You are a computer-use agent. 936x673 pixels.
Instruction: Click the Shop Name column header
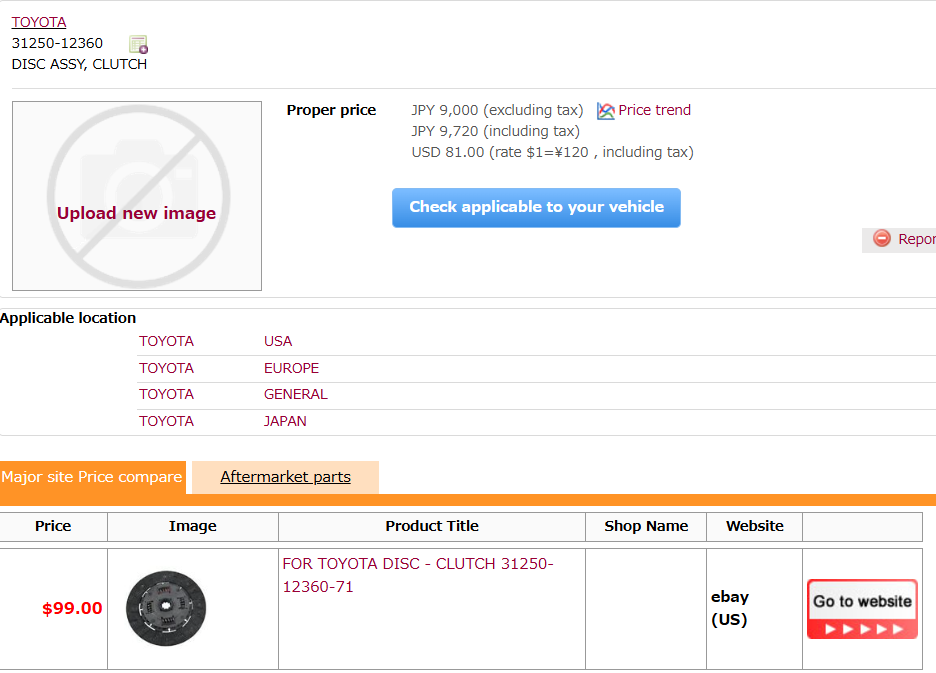pyautogui.click(x=646, y=526)
